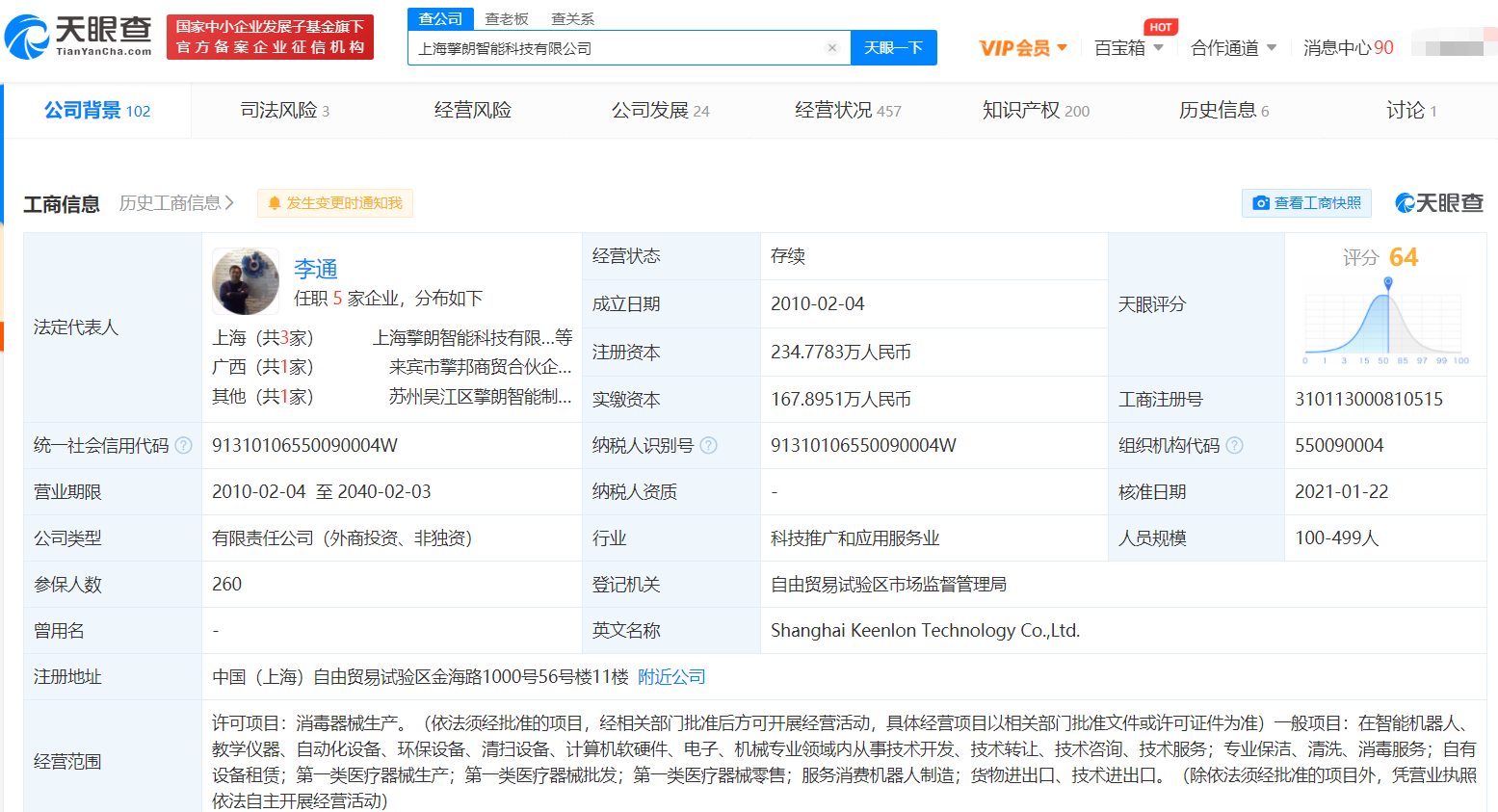This screenshot has height=812, width=1498.
Task: Click the 人员规模 value 100-499人
Action: [1337, 537]
